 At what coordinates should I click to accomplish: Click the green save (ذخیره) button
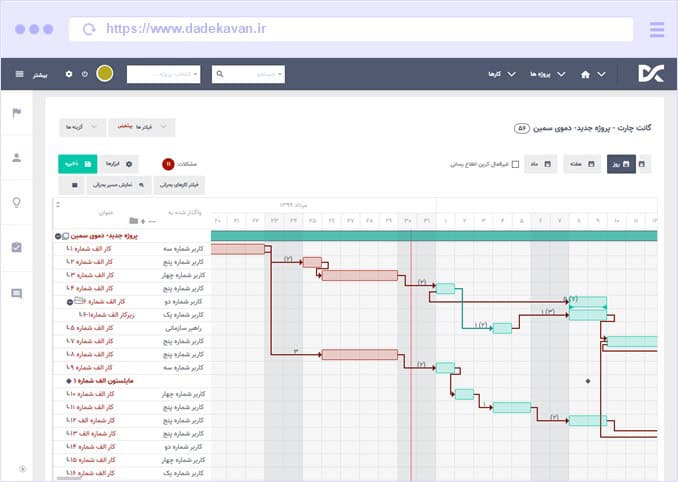(x=77, y=163)
